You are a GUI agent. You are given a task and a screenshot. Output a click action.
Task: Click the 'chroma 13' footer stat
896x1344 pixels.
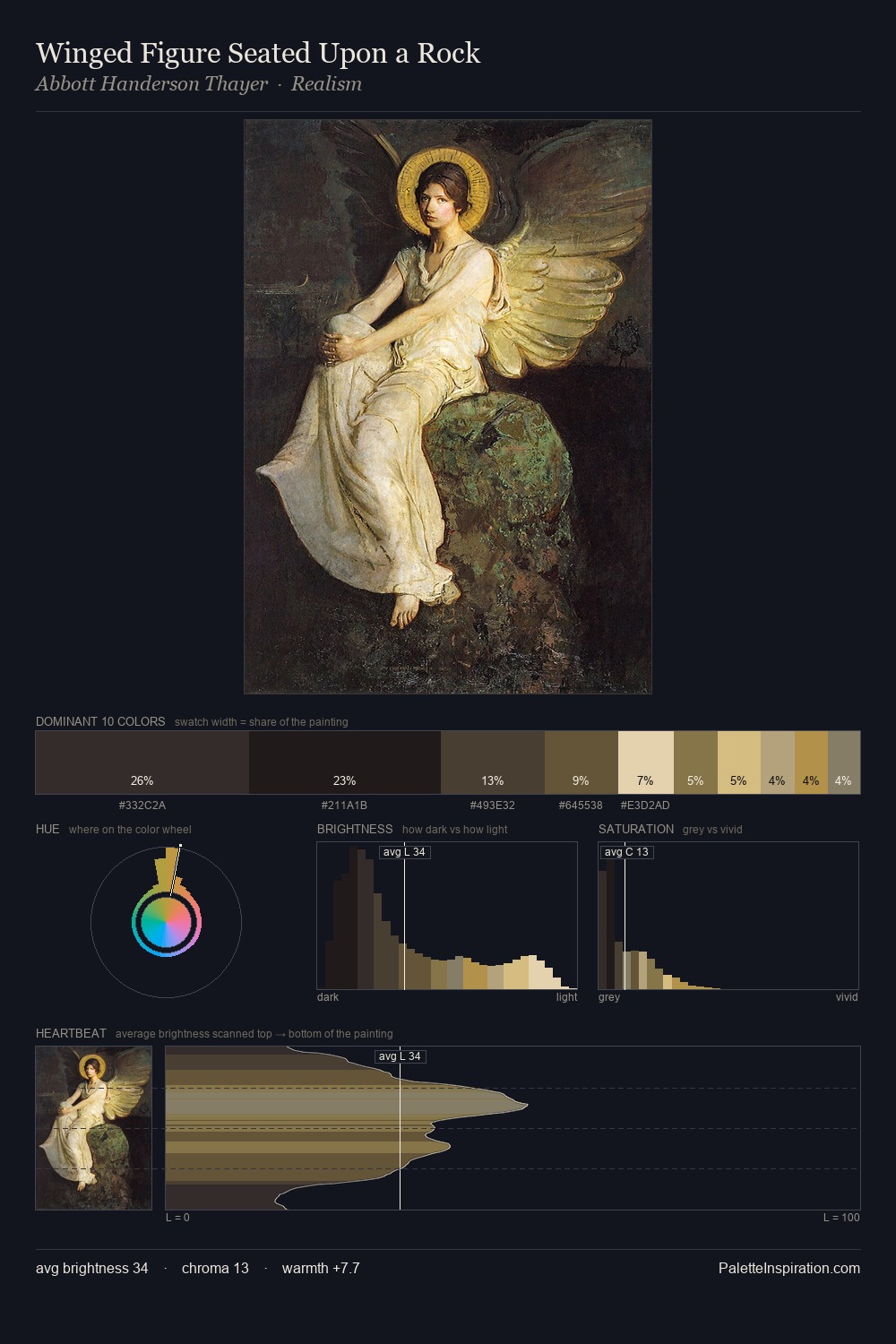tap(215, 1268)
